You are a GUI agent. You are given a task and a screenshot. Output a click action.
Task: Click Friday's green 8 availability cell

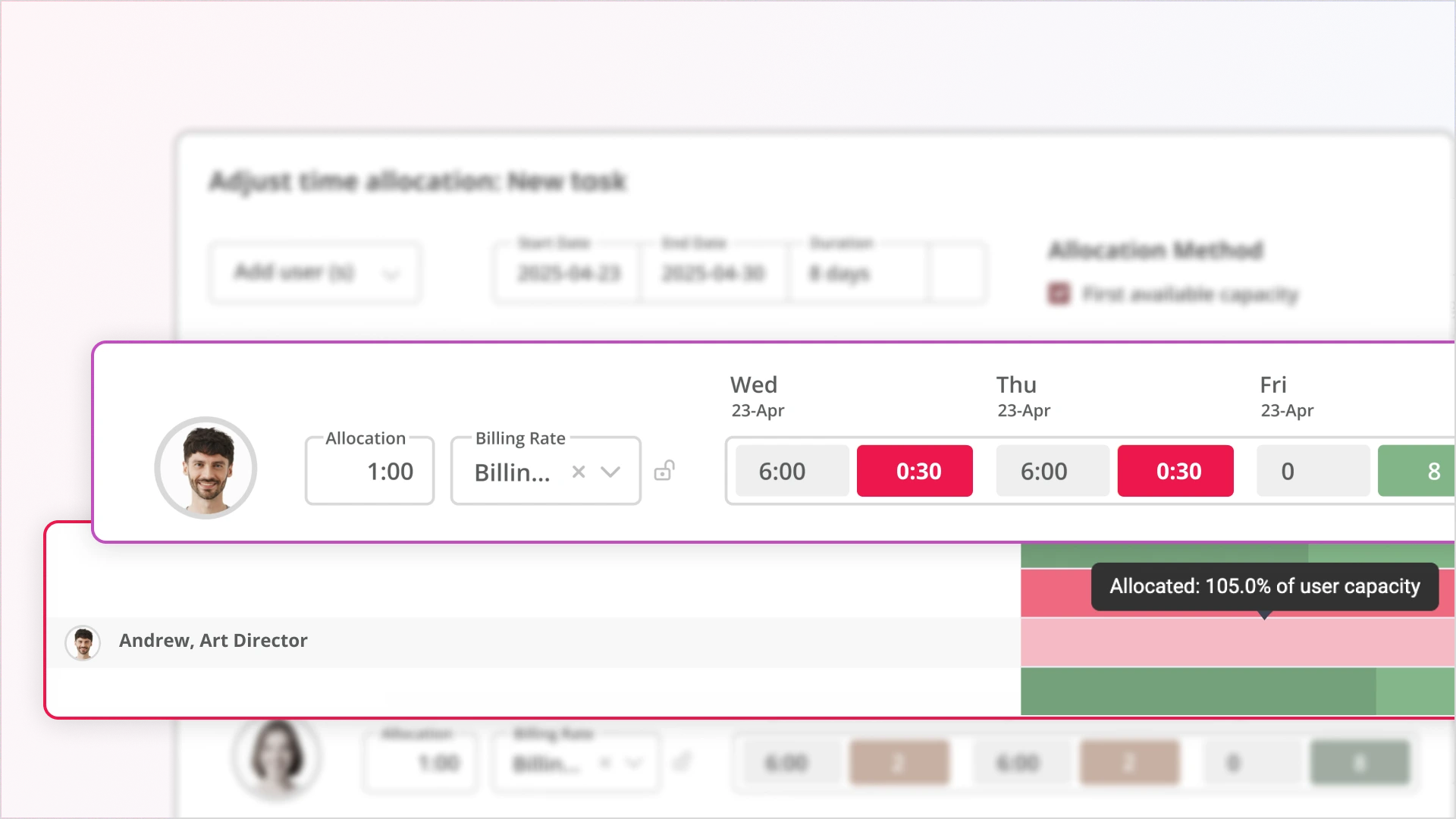tap(1416, 471)
